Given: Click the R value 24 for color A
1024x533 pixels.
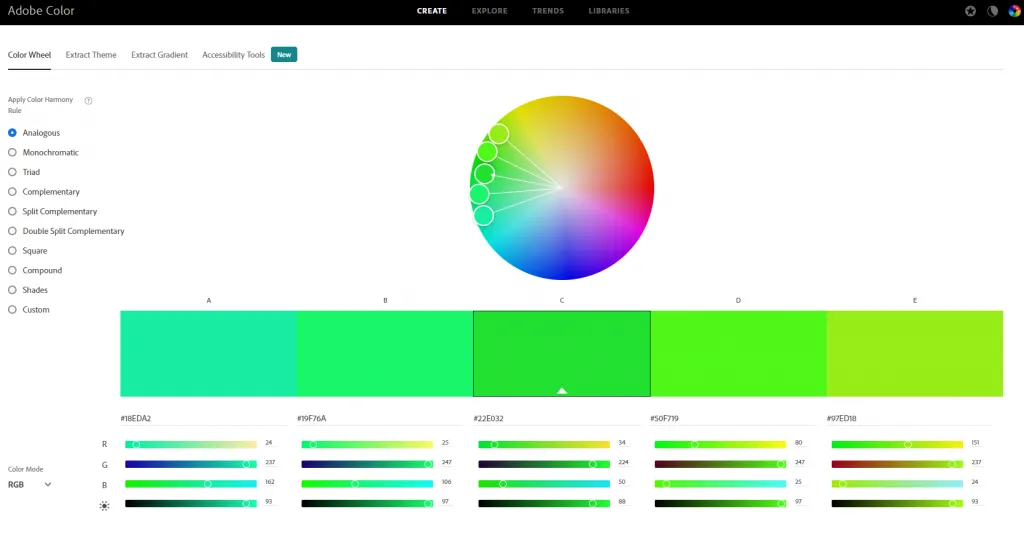Looking at the screenshot, I should pyautogui.click(x=268, y=443).
